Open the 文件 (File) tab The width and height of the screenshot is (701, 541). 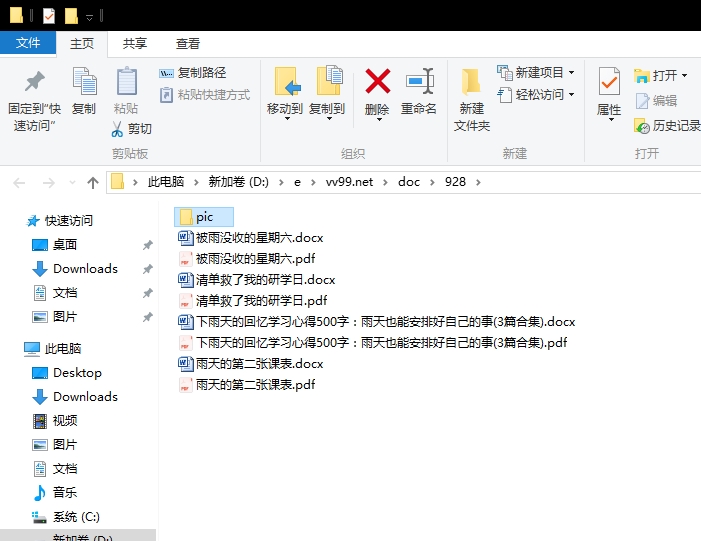pyautogui.click(x=28, y=43)
